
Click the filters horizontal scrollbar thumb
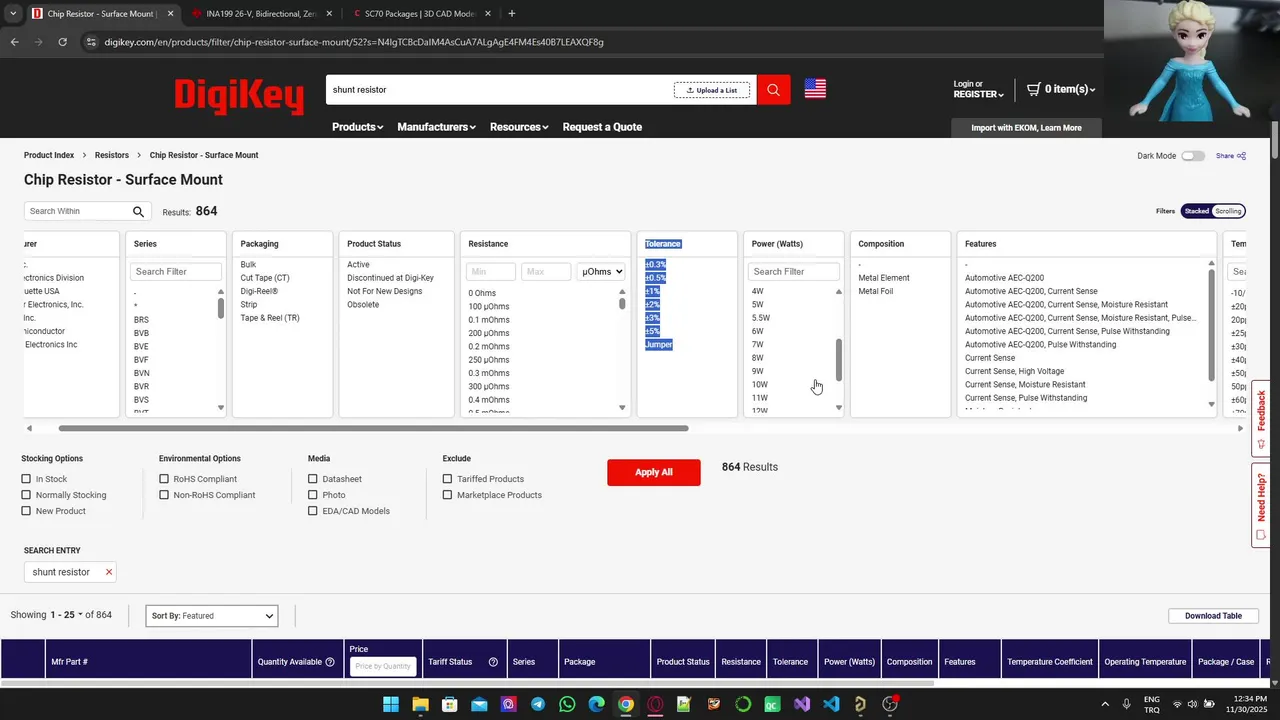(x=373, y=428)
